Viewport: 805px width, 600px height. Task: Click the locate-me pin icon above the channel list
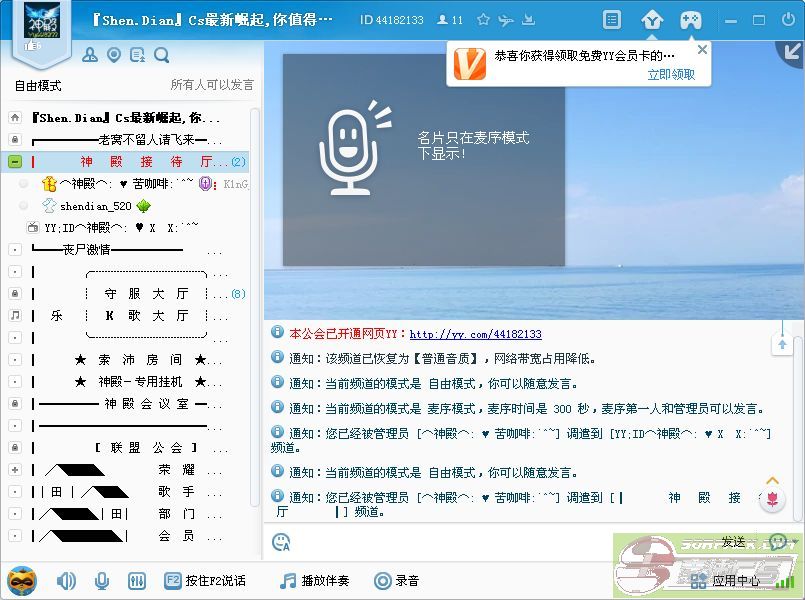(114, 55)
